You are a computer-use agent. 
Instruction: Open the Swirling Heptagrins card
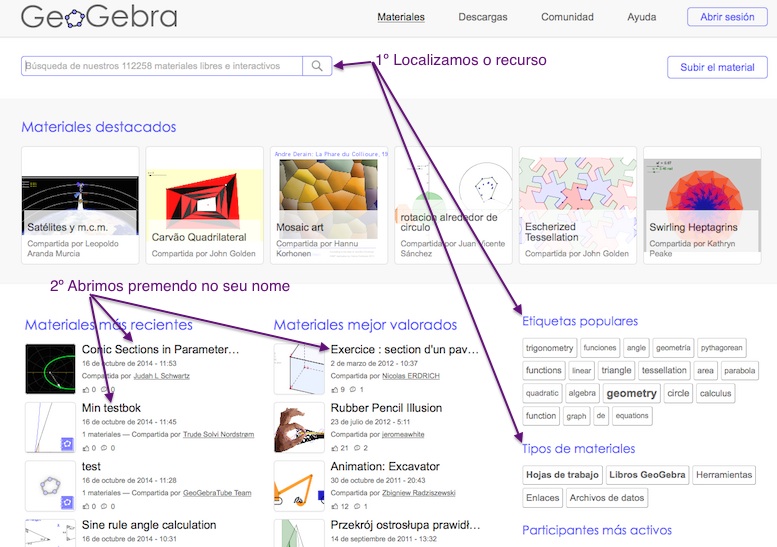(702, 205)
